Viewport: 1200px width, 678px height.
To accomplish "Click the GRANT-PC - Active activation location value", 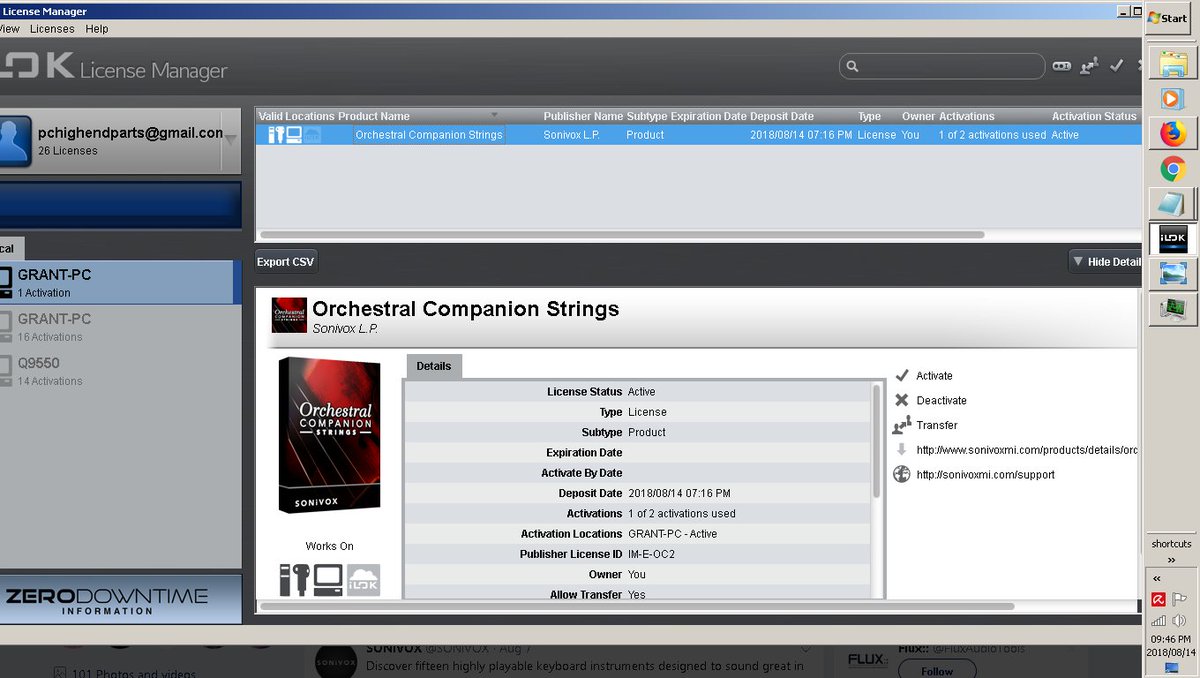I will pyautogui.click(x=672, y=534).
